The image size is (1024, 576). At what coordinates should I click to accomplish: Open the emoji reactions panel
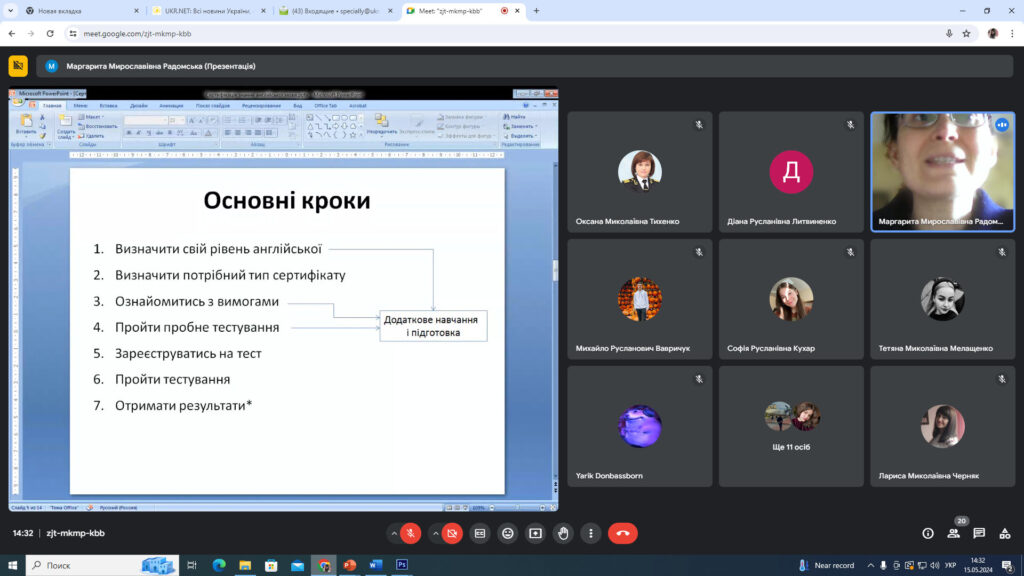507,534
